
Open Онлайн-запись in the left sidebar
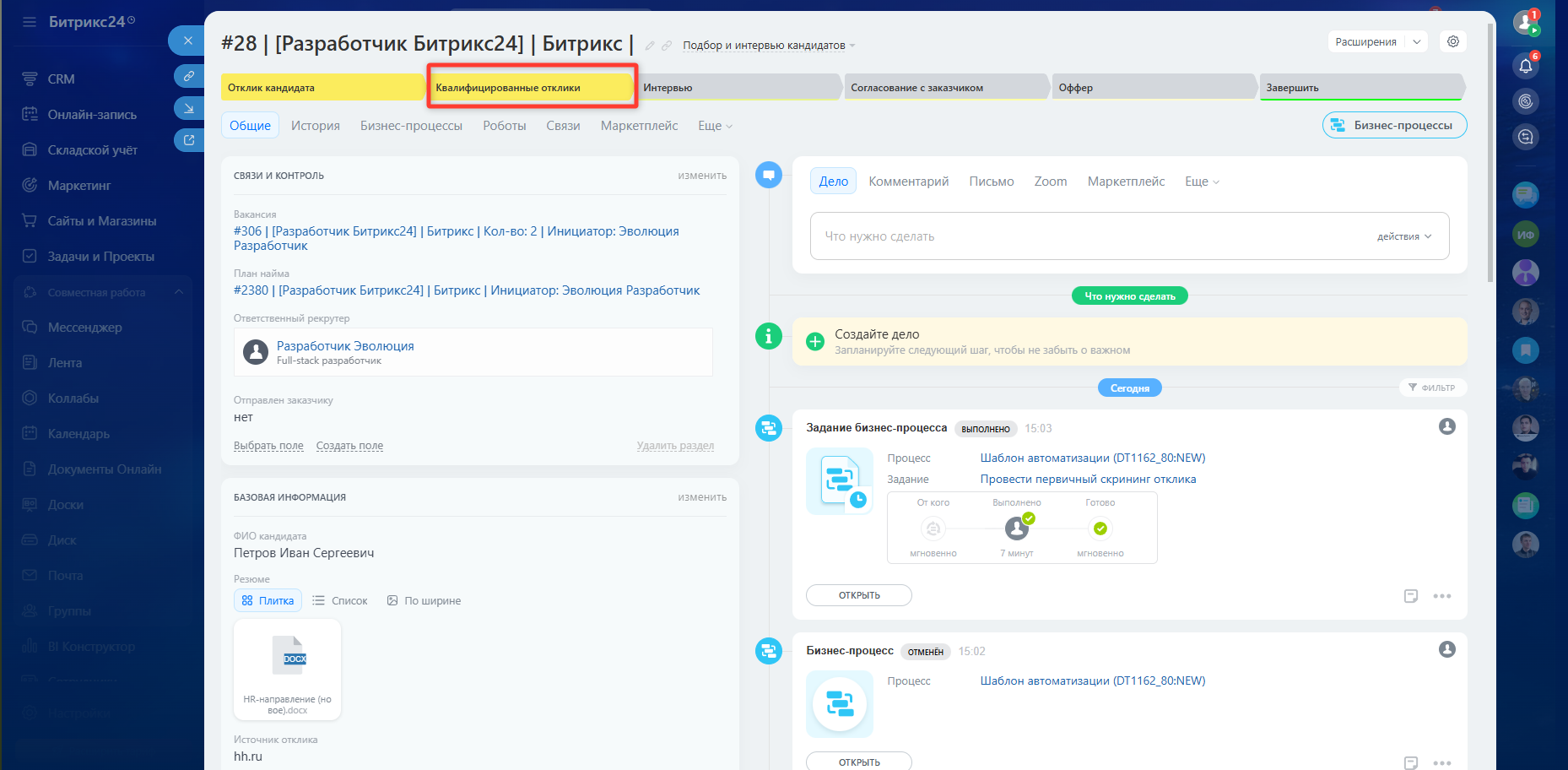(x=92, y=114)
